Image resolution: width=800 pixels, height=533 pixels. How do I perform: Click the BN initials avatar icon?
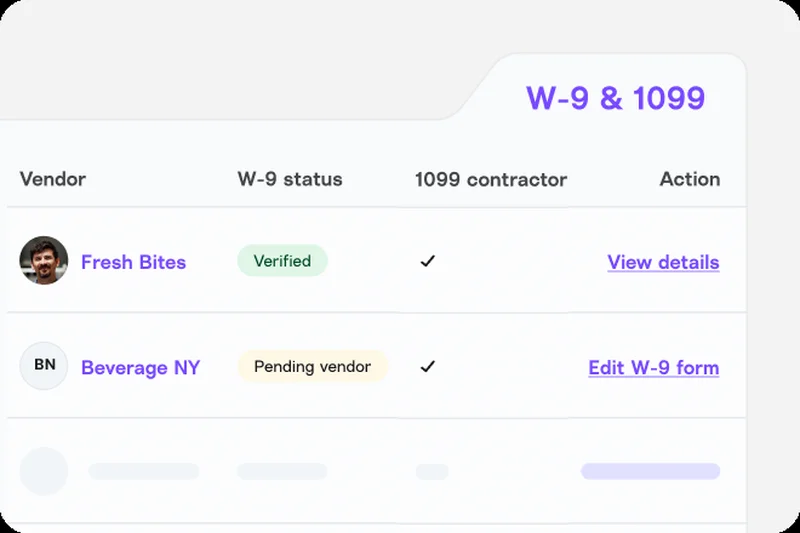[x=44, y=366]
